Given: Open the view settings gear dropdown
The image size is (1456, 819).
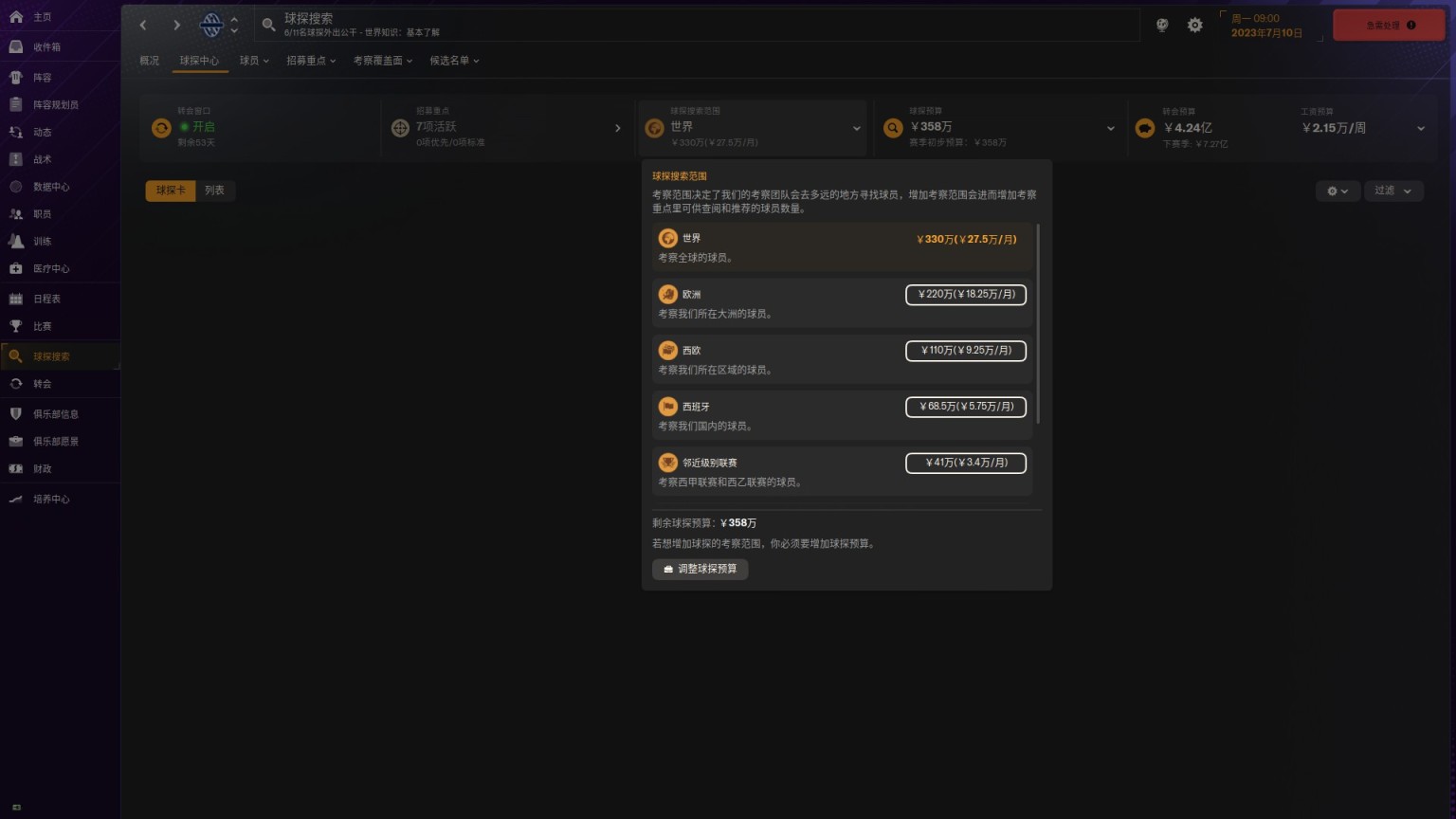Looking at the screenshot, I should (x=1338, y=191).
